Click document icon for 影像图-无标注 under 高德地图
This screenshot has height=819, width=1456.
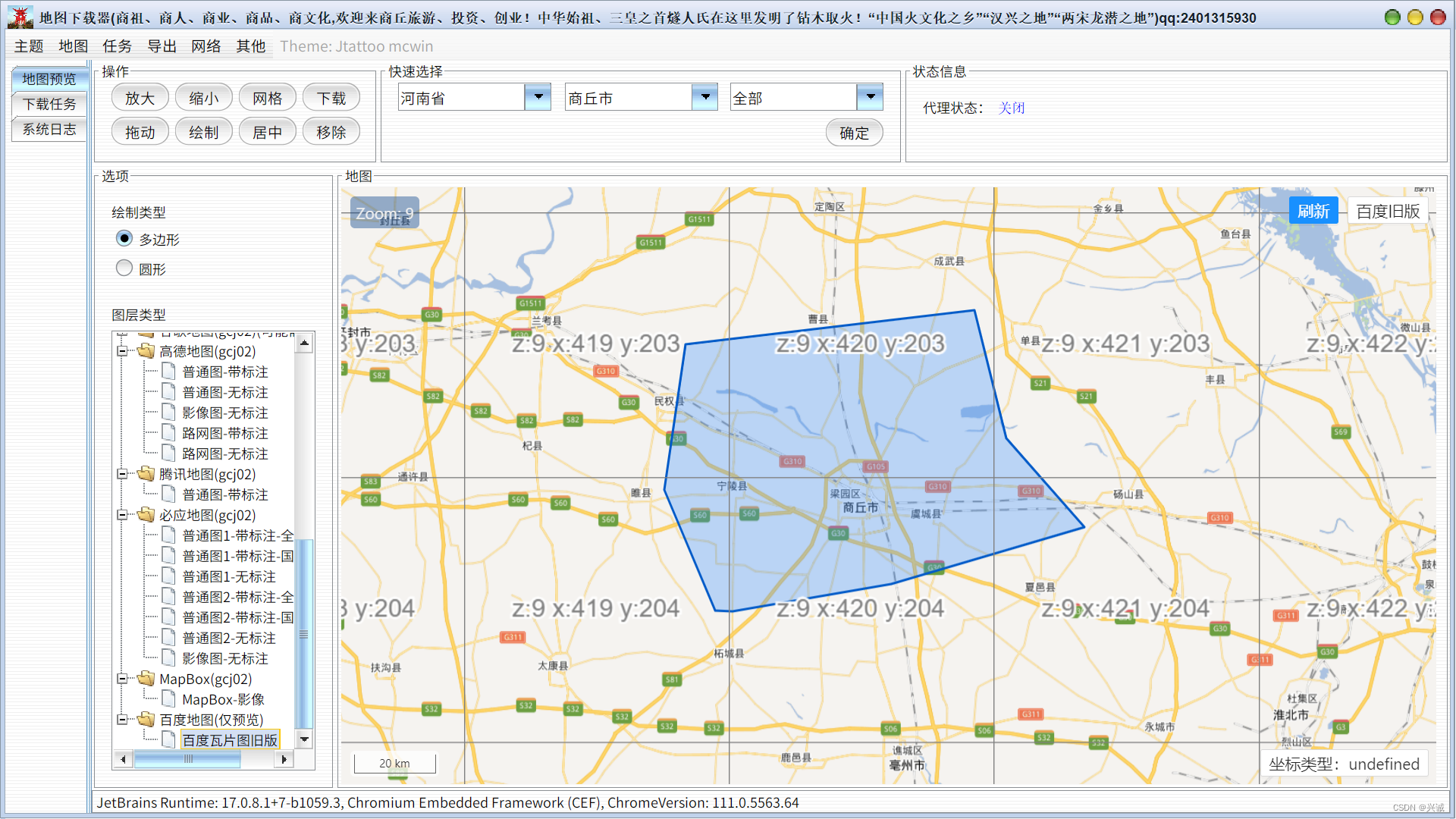[168, 413]
